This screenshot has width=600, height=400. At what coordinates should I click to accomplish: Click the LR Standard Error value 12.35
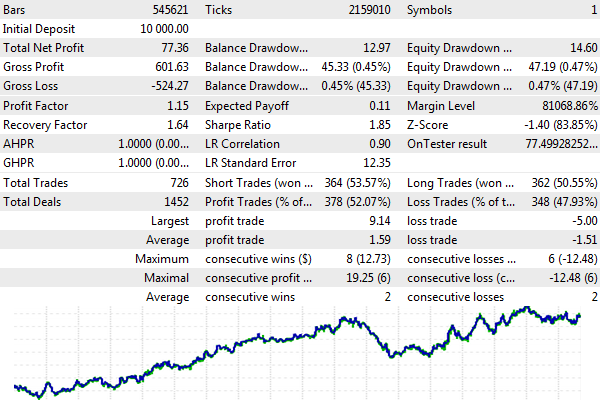click(377, 163)
